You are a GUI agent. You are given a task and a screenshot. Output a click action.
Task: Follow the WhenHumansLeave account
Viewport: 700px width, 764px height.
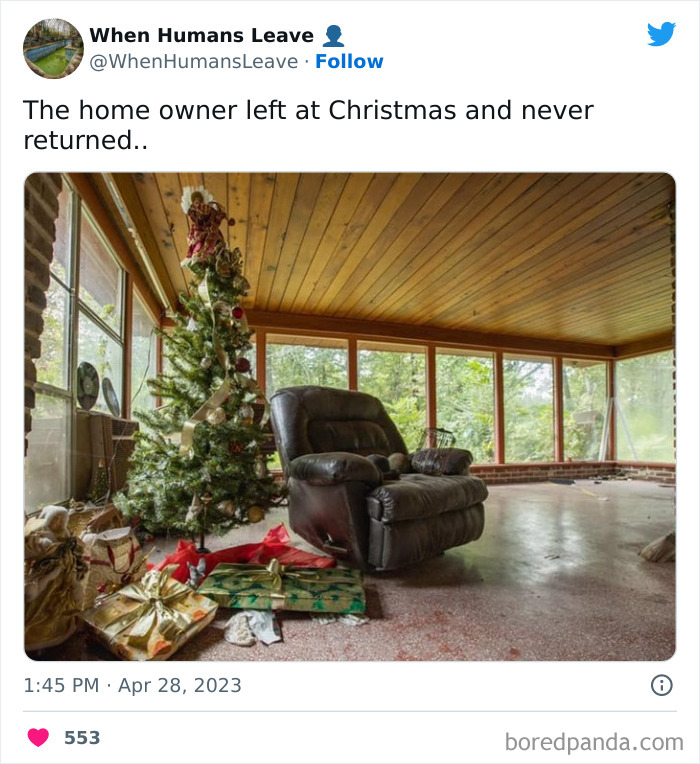click(x=349, y=61)
